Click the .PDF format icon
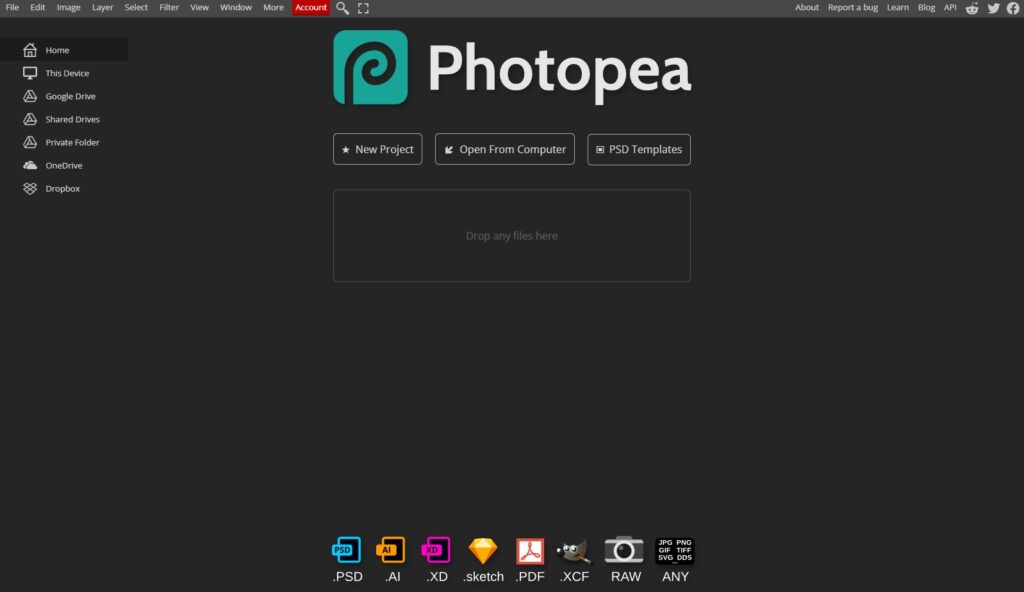 coord(529,551)
